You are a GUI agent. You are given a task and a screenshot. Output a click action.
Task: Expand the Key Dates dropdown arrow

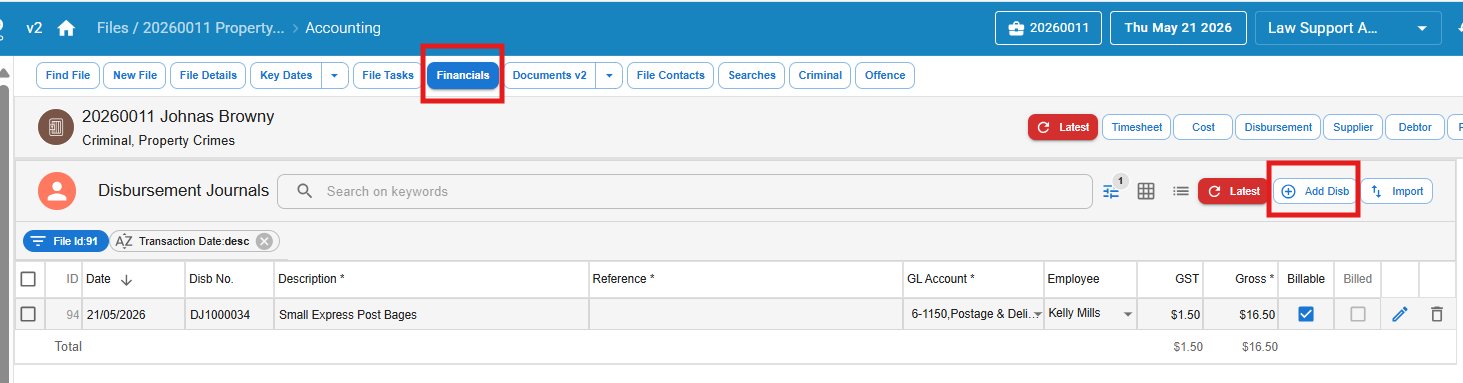(x=335, y=75)
